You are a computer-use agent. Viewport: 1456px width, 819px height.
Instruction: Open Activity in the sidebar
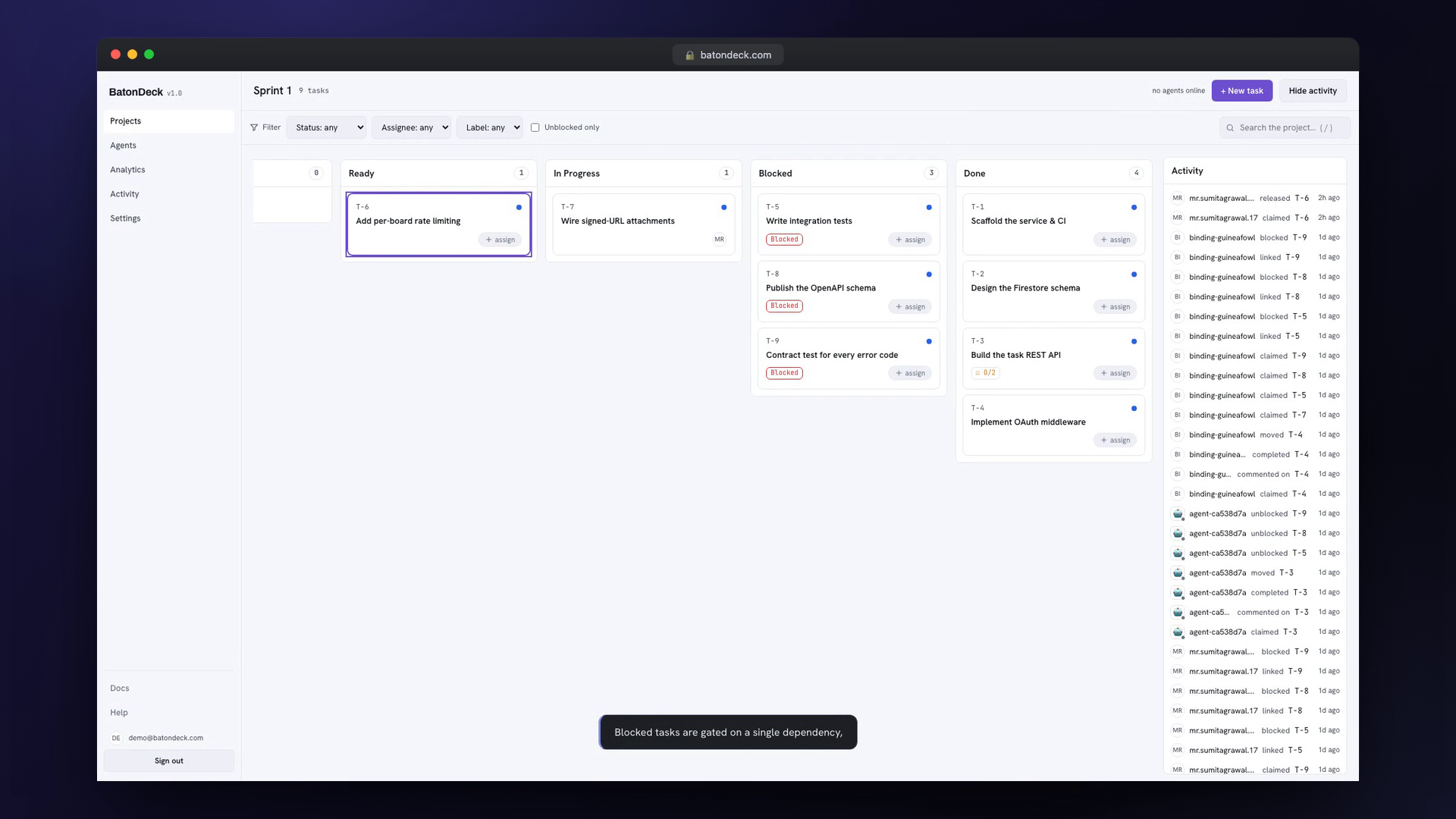[x=168, y=194]
